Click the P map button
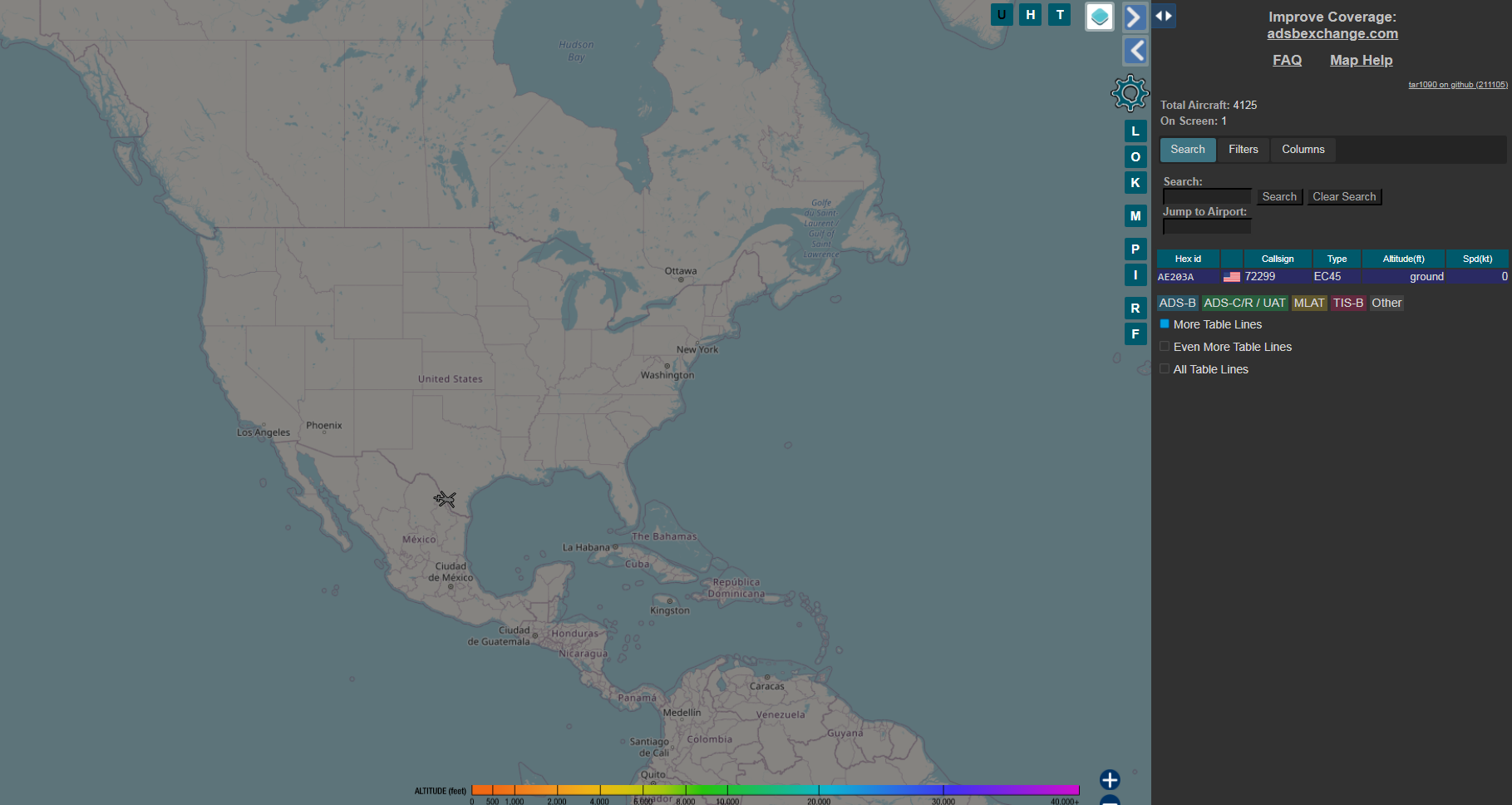The width and height of the screenshot is (1512, 805). click(x=1135, y=249)
